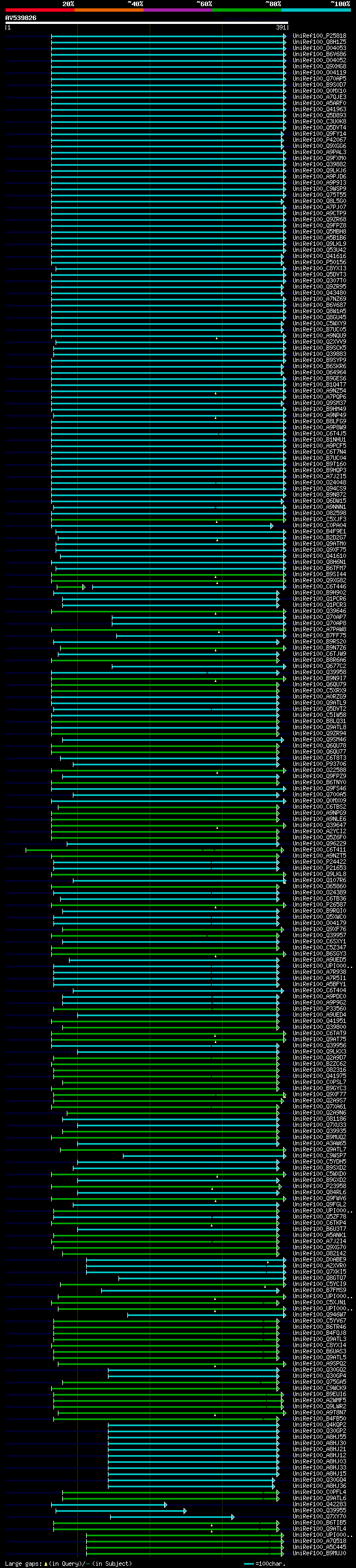The width and height of the screenshot is (356, 1568).
Task: Open hit UniRef100_Q8H1Z5
Action: [x=319, y=42]
